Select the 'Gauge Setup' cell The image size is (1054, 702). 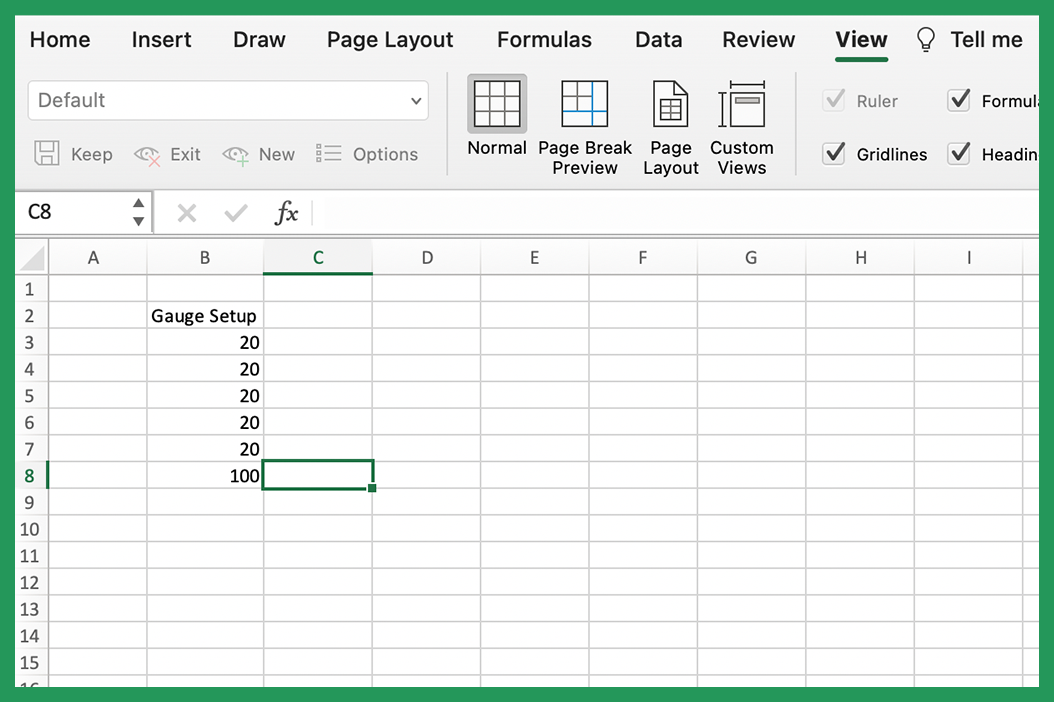point(205,315)
